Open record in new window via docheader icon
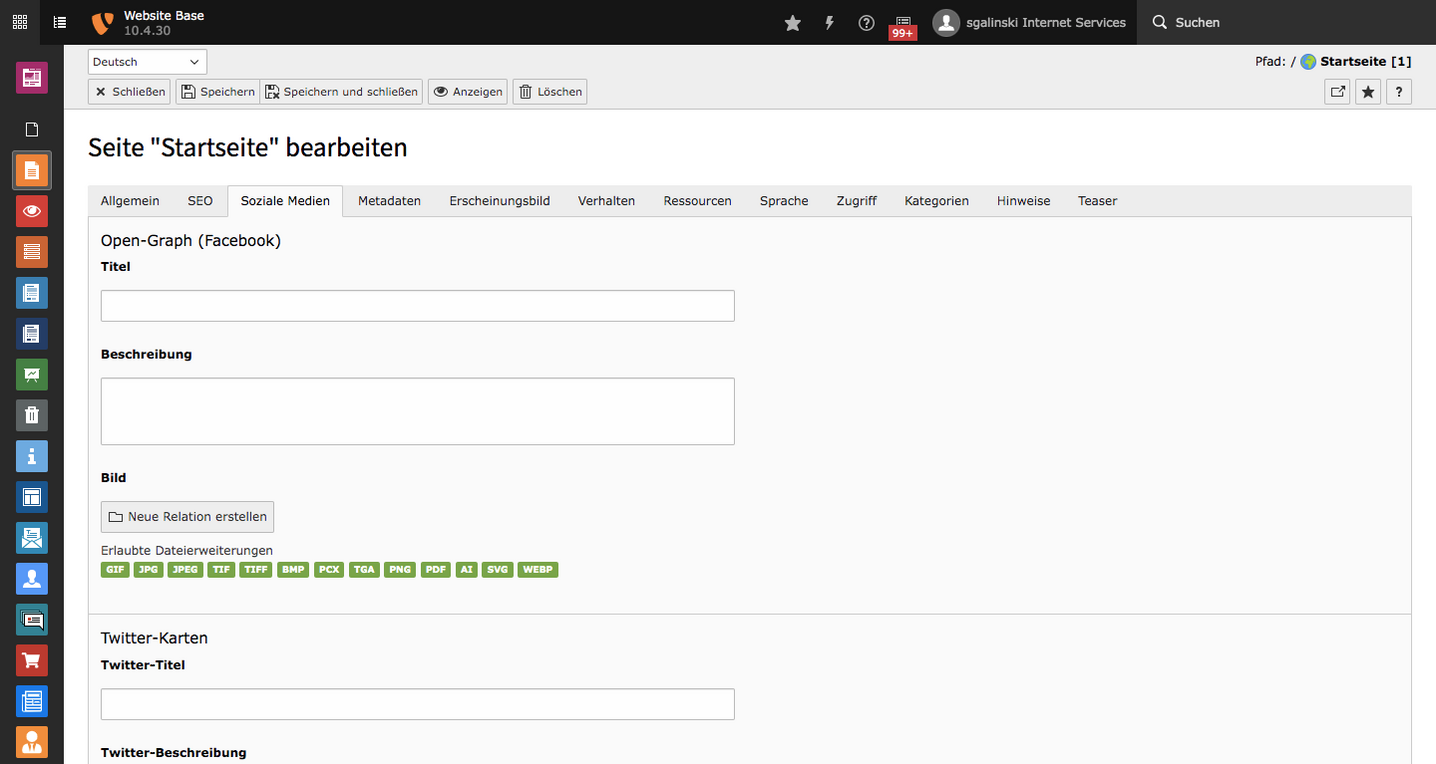Viewport: 1436px width, 764px height. pyautogui.click(x=1337, y=91)
